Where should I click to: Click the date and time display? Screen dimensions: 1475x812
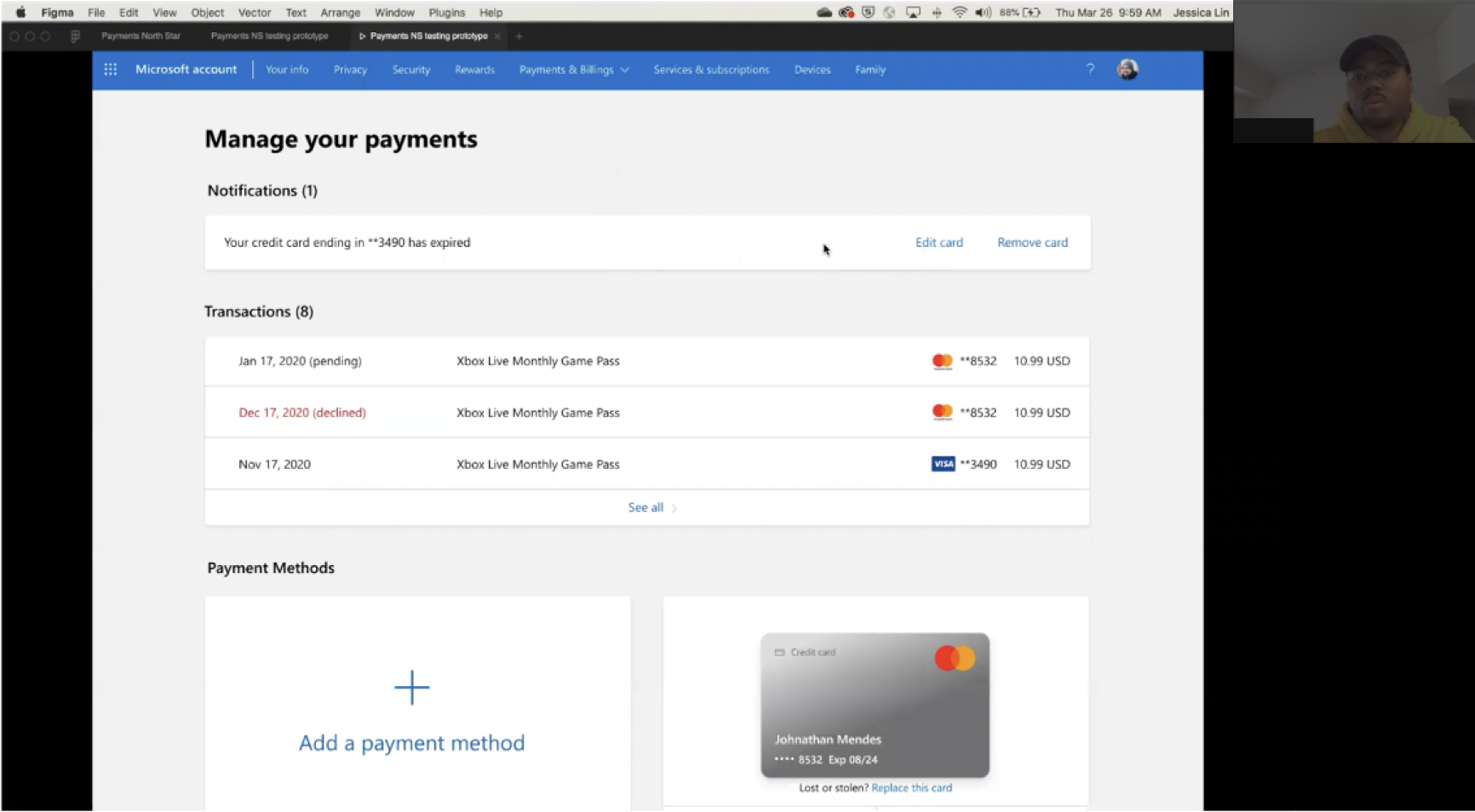coord(1108,13)
